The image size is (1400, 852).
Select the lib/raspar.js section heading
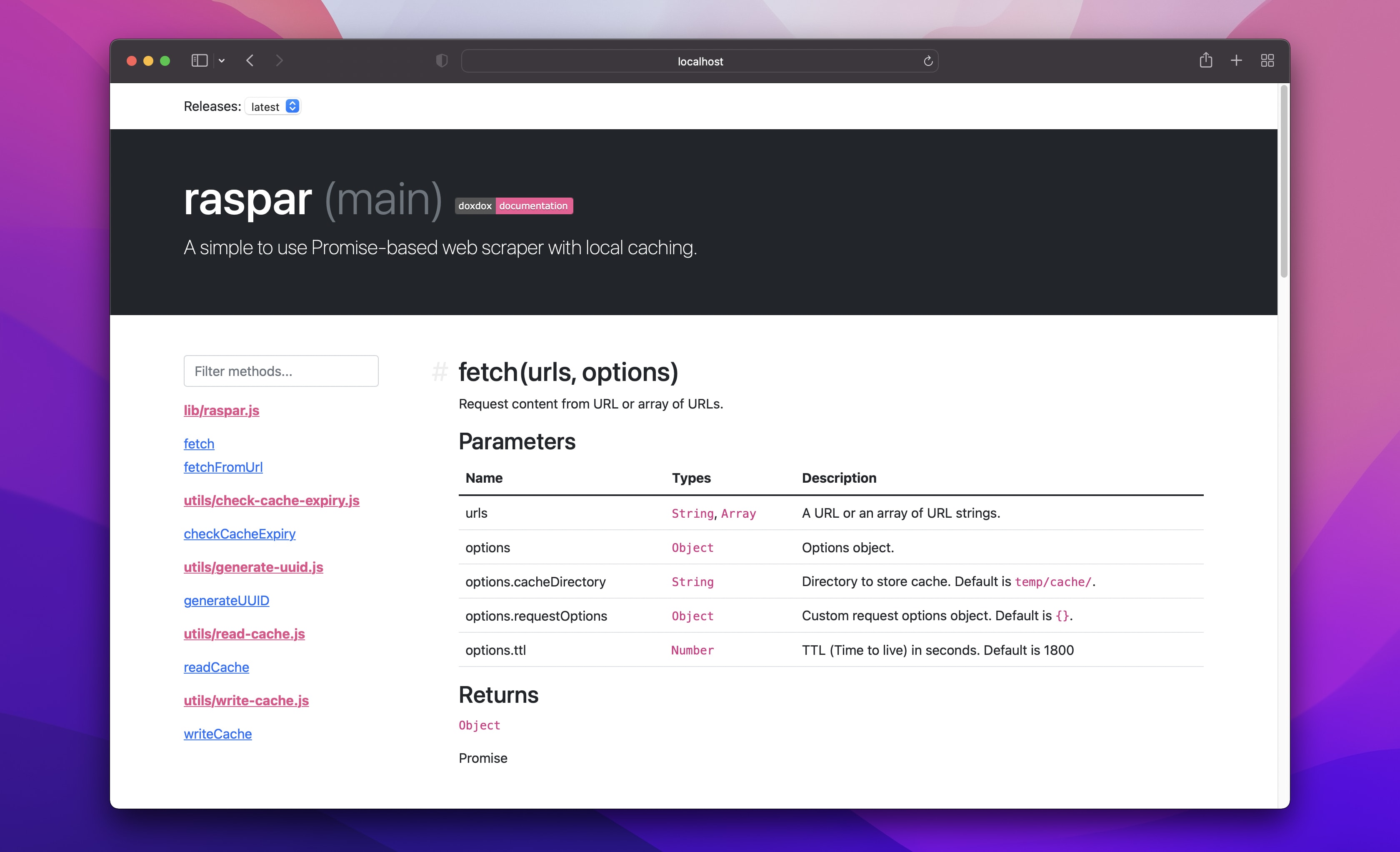click(x=221, y=410)
